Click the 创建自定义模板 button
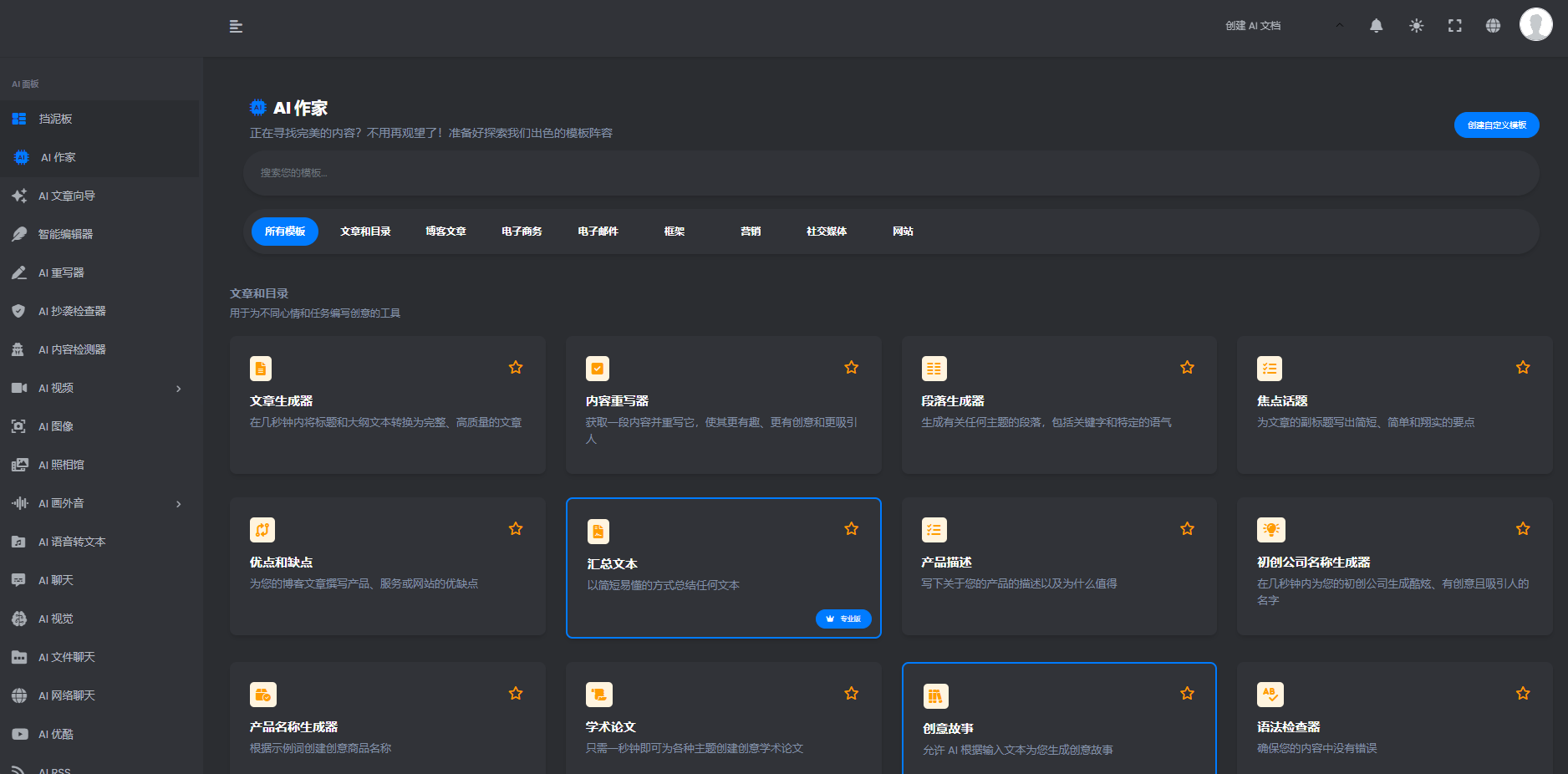The width and height of the screenshot is (1568, 774). (1496, 125)
